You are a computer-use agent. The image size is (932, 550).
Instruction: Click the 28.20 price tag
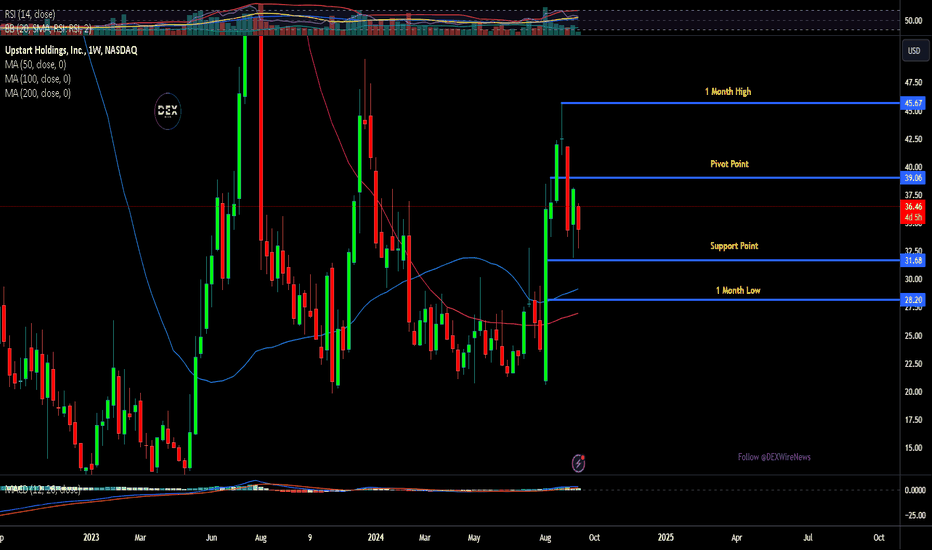coord(913,300)
